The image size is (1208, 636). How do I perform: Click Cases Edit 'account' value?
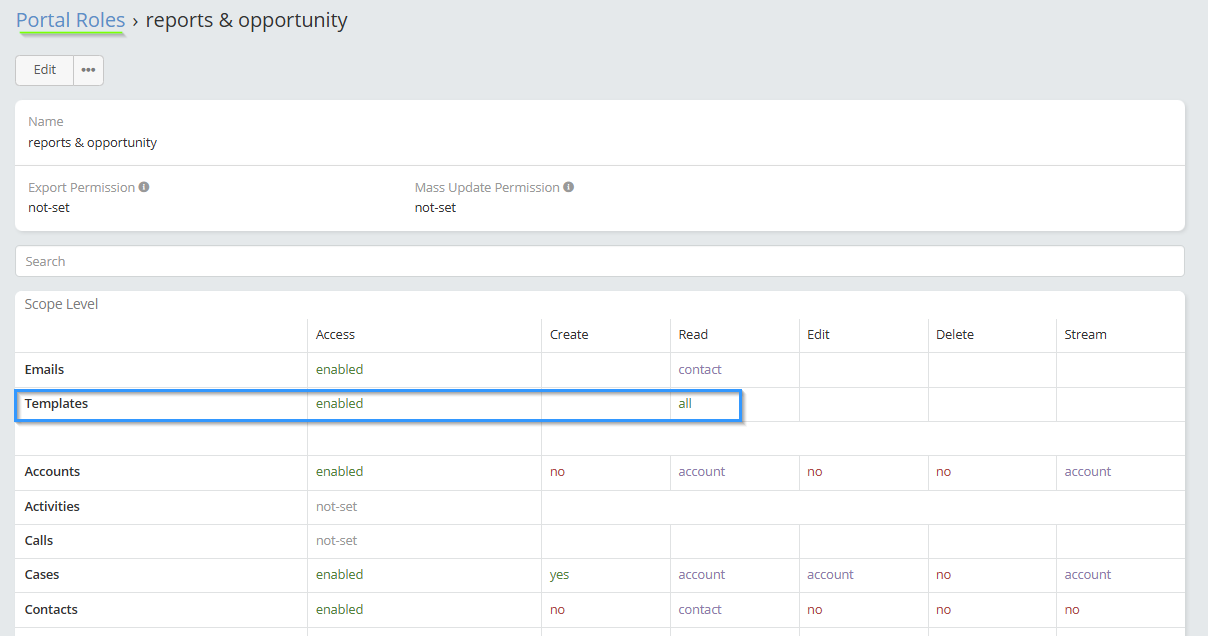tap(830, 575)
